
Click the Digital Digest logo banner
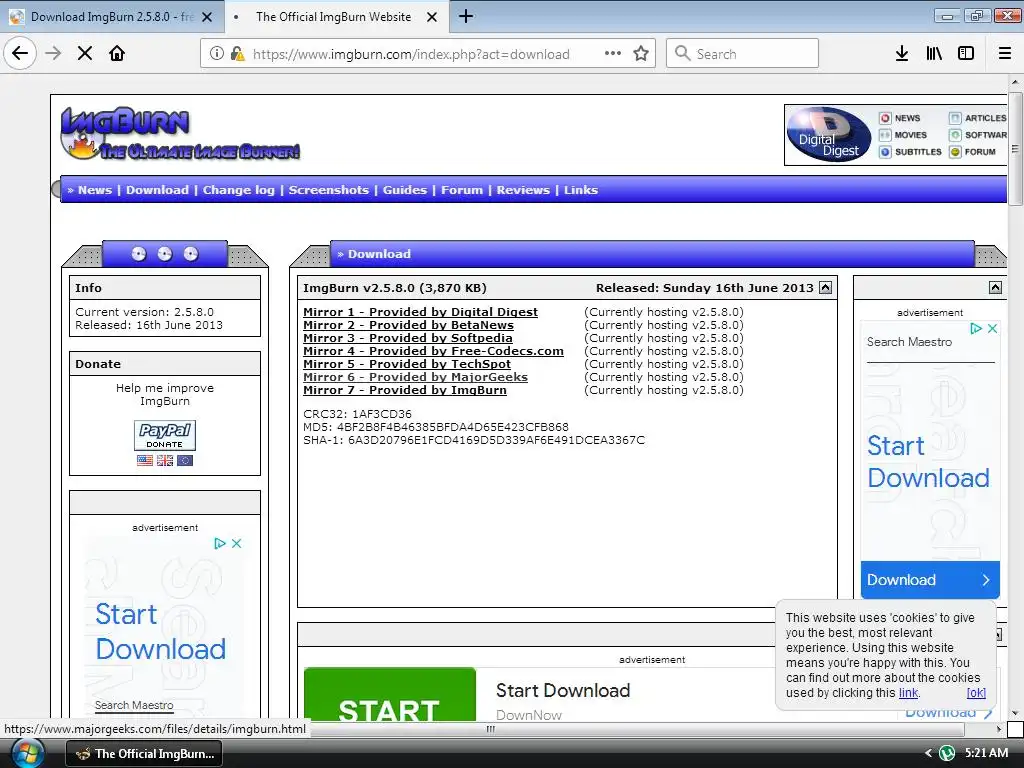point(829,135)
